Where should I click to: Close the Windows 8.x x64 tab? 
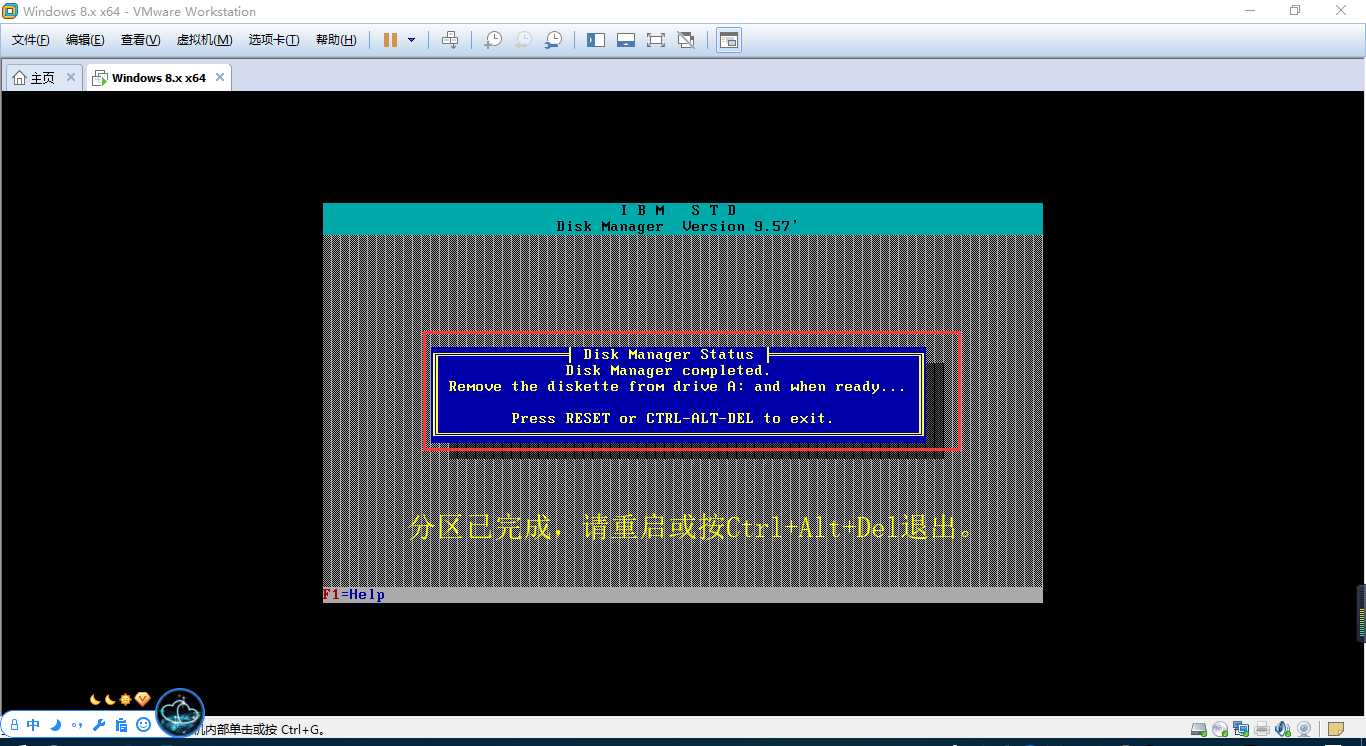[x=220, y=77]
